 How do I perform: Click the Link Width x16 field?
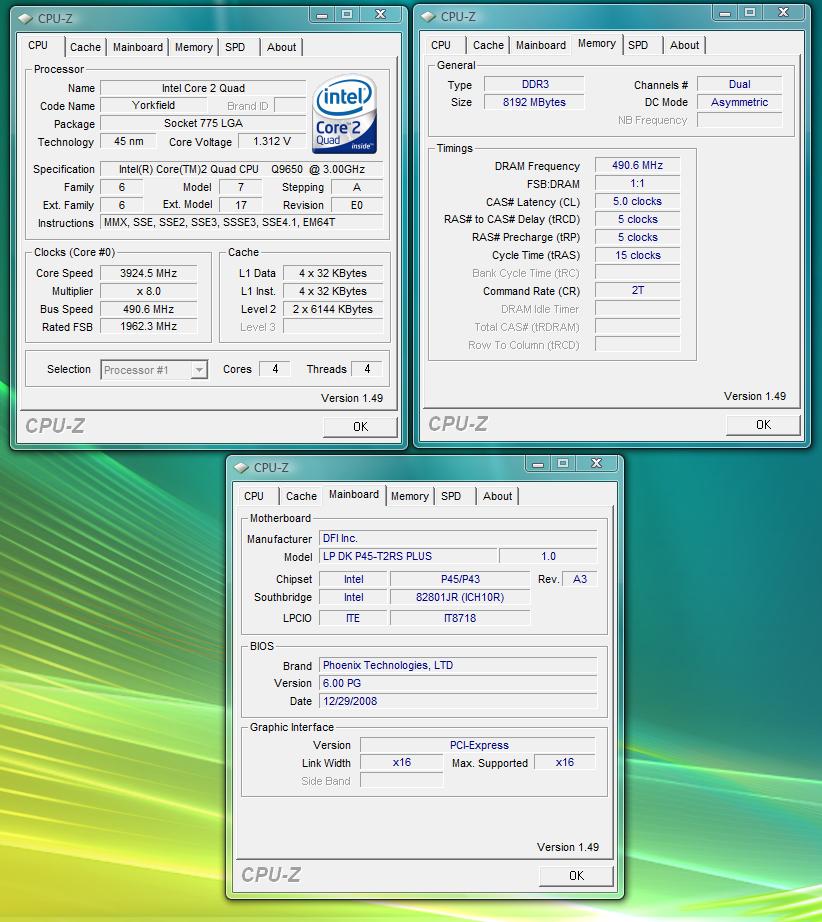coord(402,763)
